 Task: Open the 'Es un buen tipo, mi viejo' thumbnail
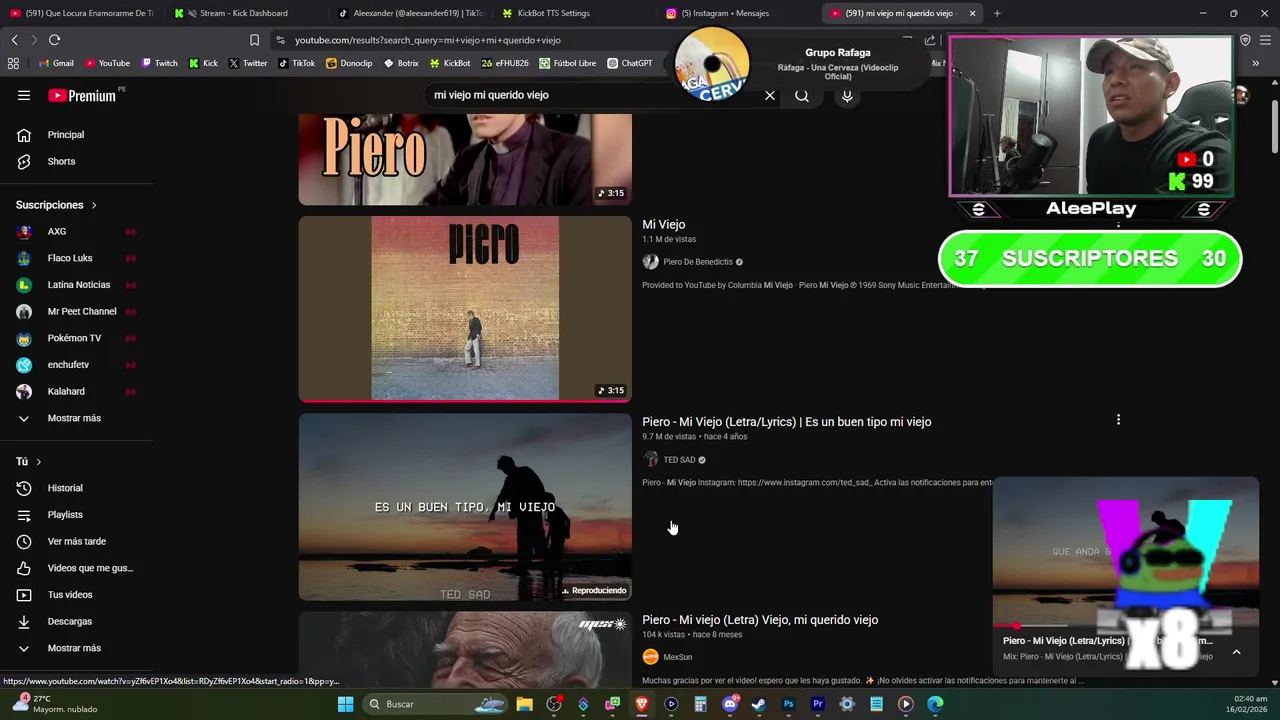coord(465,507)
